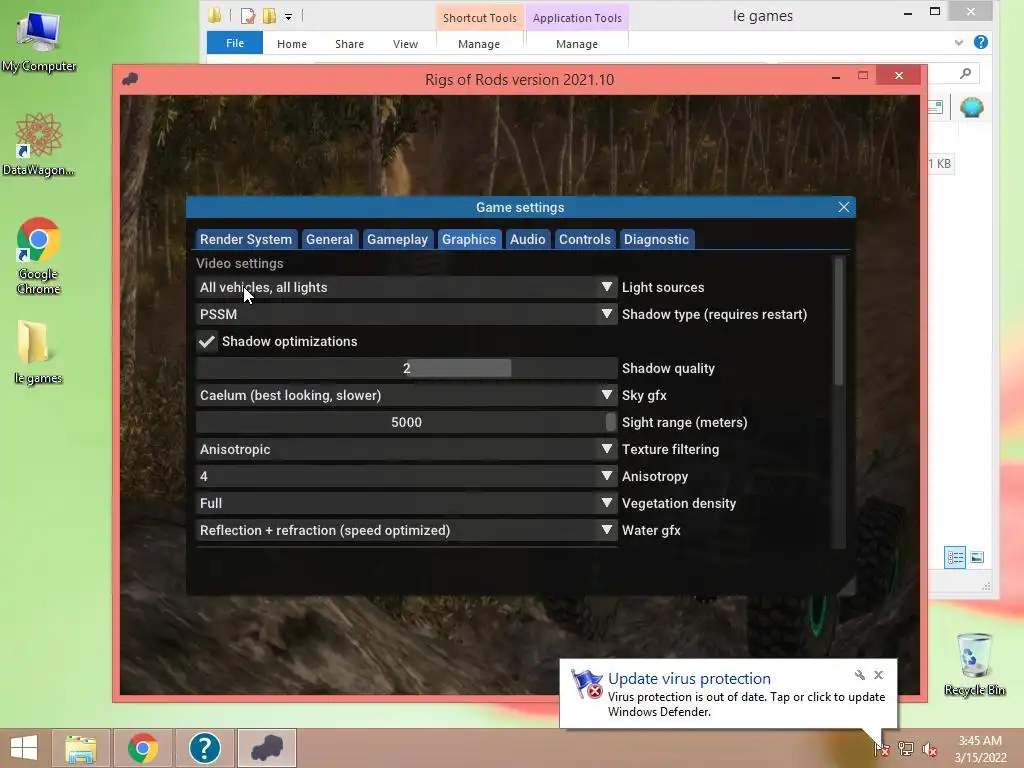The width and height of the screenshot is (1024, 768).
Task: Open File Explorer from taskbar
Action: (80, 748)
